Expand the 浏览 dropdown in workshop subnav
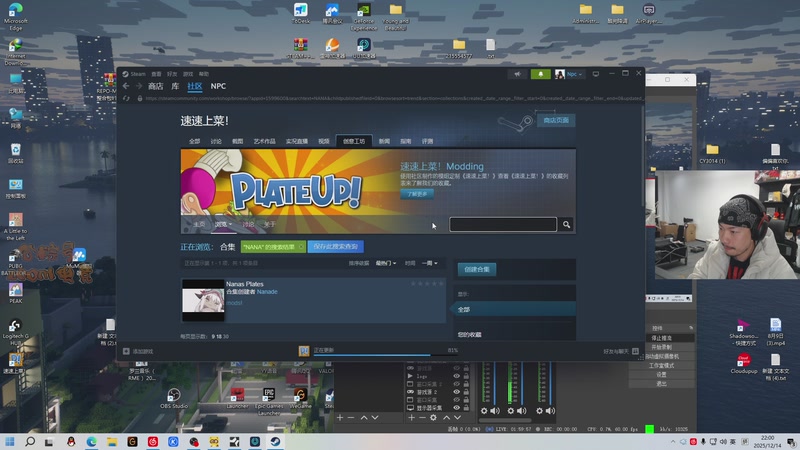 click(x=223, y=224)
